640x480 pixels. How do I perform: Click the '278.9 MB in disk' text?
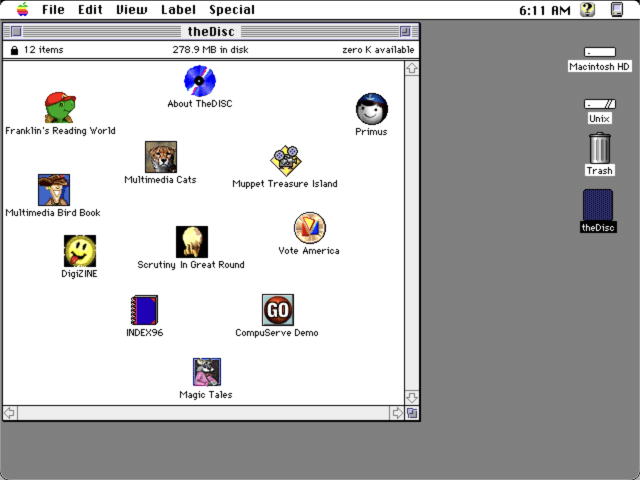[210, 50]
